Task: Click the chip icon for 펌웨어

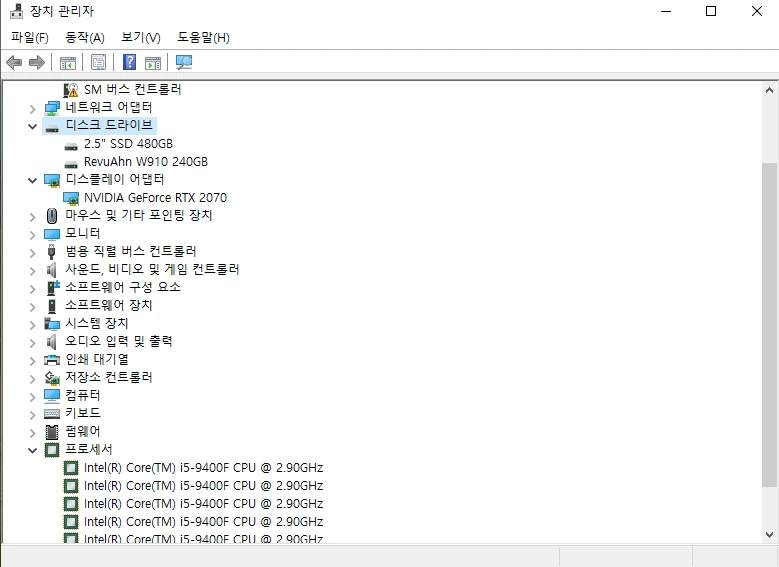Action: (x=52, y=431)
